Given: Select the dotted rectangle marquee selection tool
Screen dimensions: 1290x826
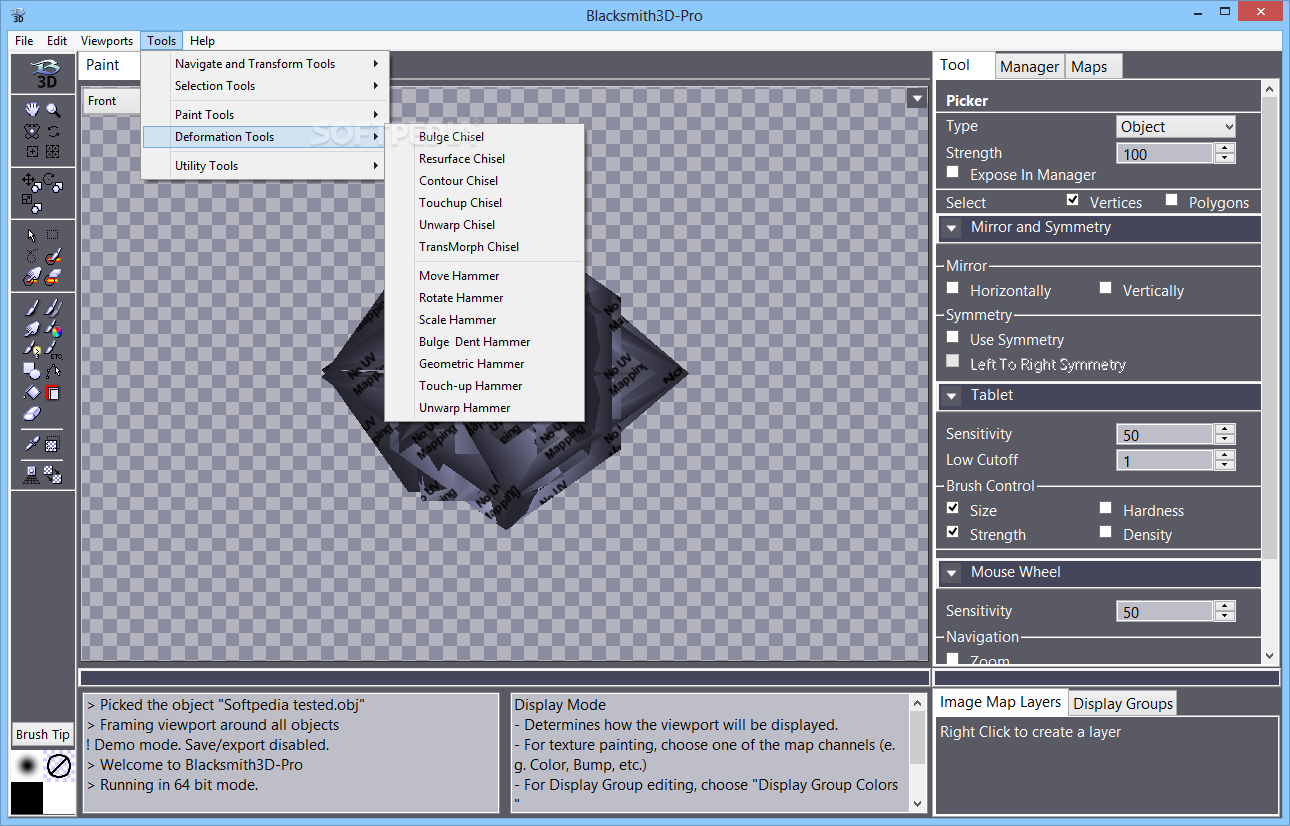Looking at the screenshot, I should [52, 234].
